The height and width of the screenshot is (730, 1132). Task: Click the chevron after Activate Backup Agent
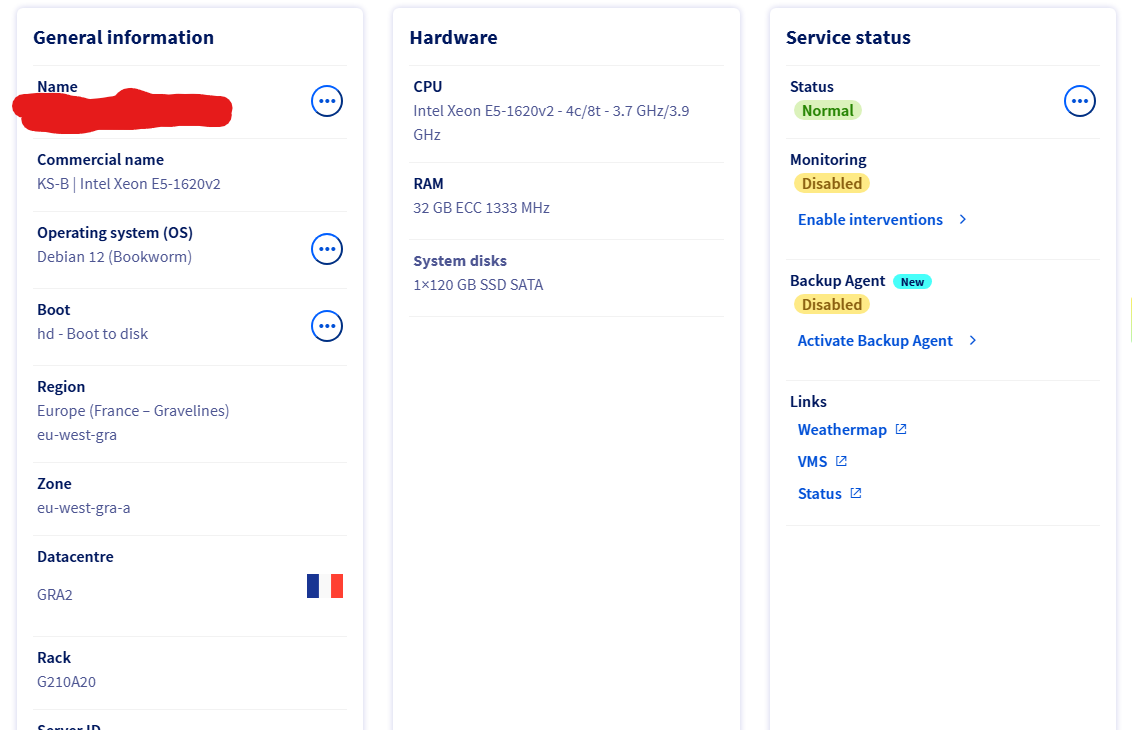[x=972, y=340]
